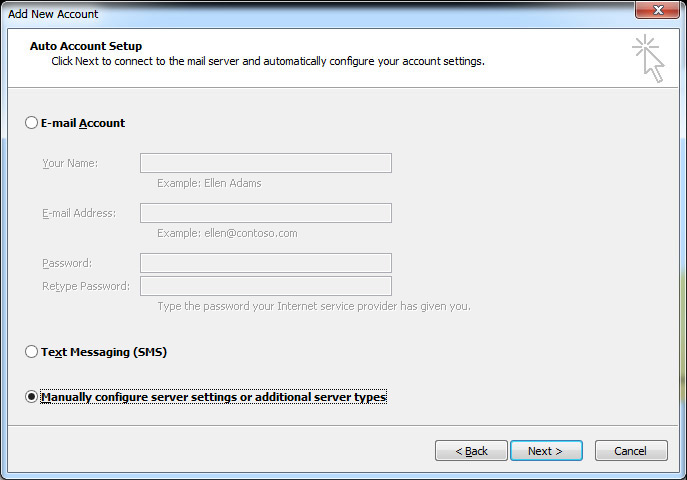The width and height of the screenshot is (687, 480).
Task: Click the Auto Account Setup heading
Action: pos(86,46)
